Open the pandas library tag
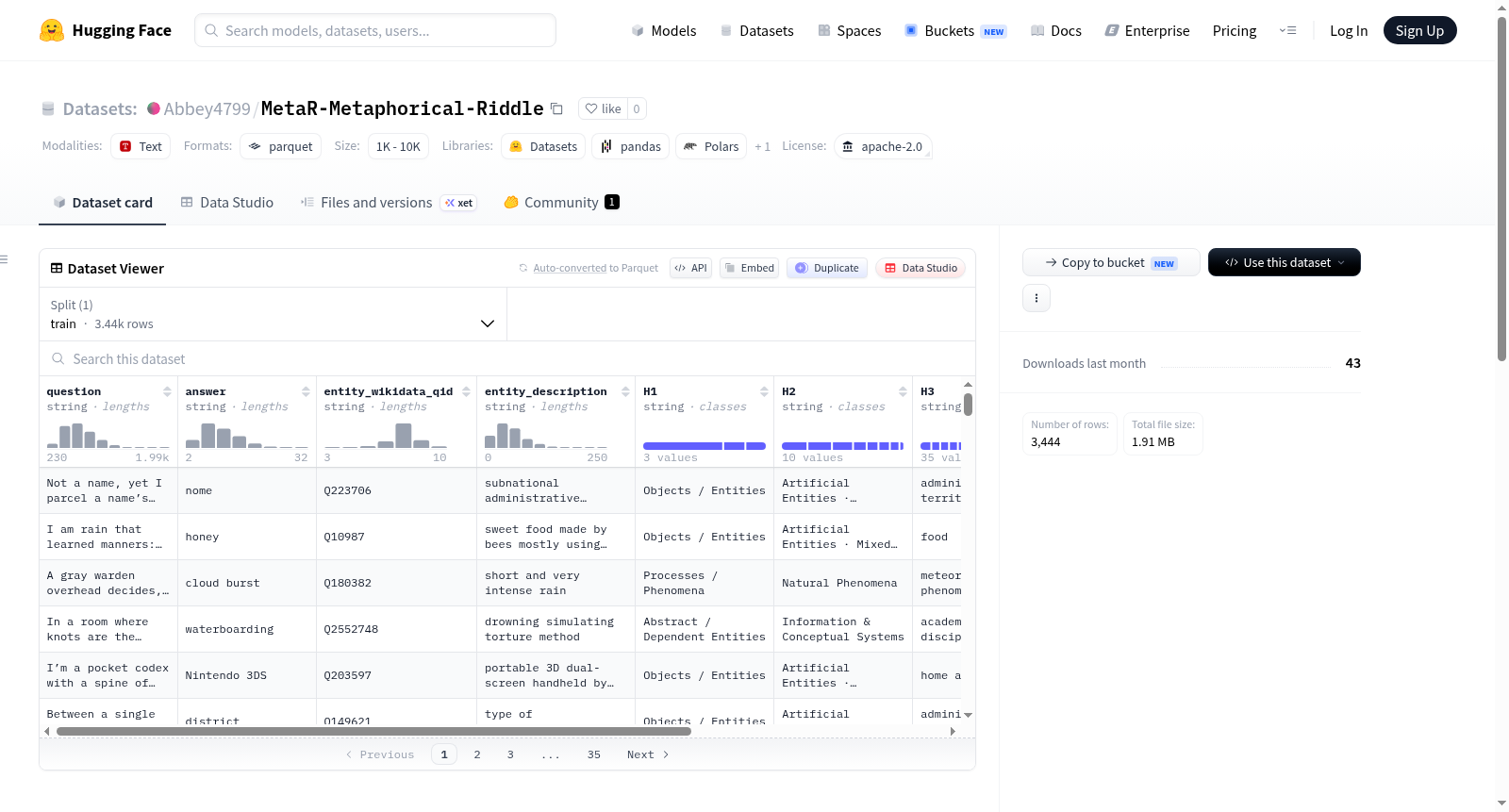The image size is (1509, 812). (x=631, y=146)
